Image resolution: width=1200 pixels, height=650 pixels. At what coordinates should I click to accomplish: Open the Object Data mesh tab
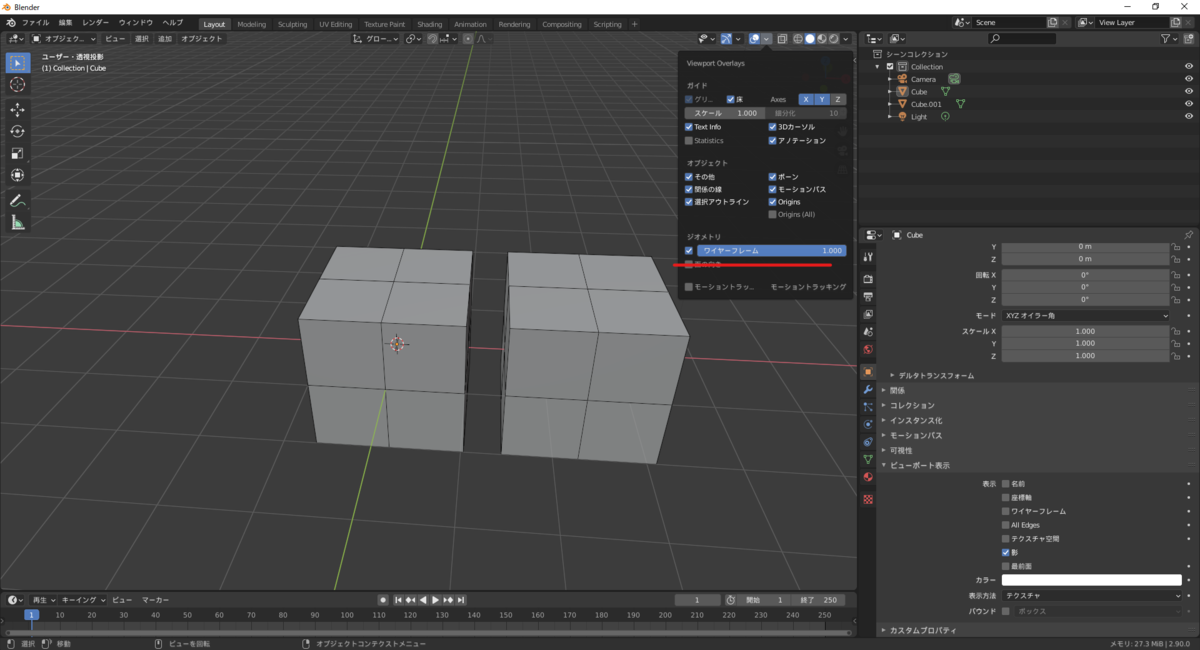click(868, 459)
